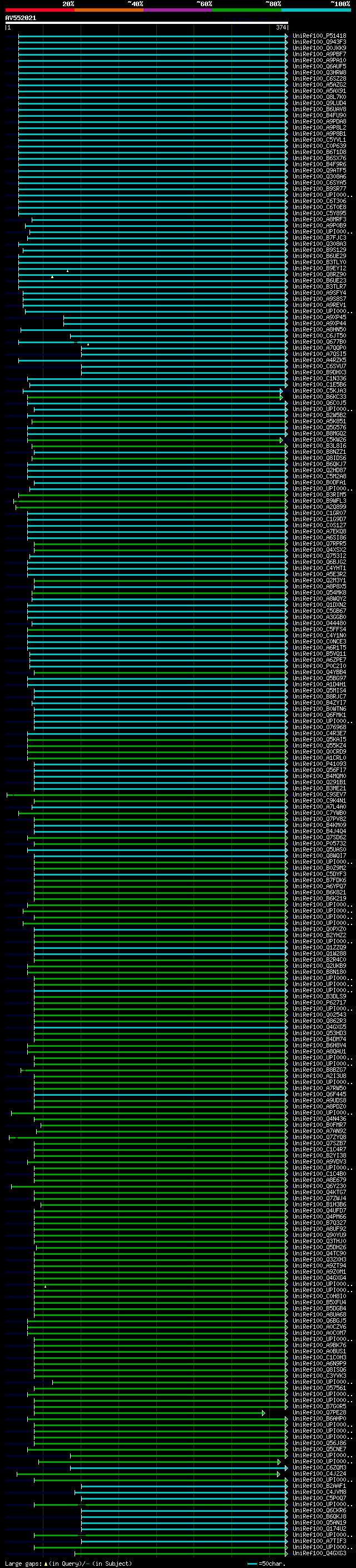Click hit label UniRef100_B9SR77
356x1568 pixels.
pyautogui.click(x=319, y=189)
